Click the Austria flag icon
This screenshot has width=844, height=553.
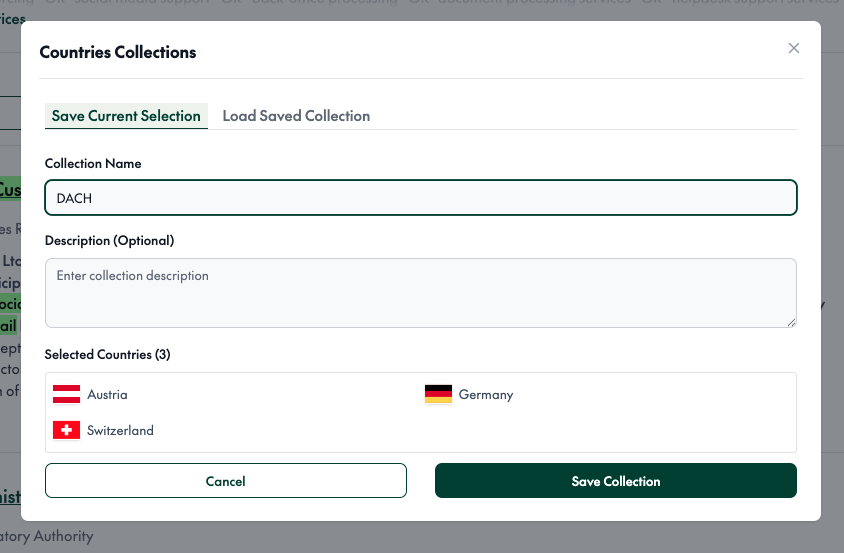tap(66, 394)
